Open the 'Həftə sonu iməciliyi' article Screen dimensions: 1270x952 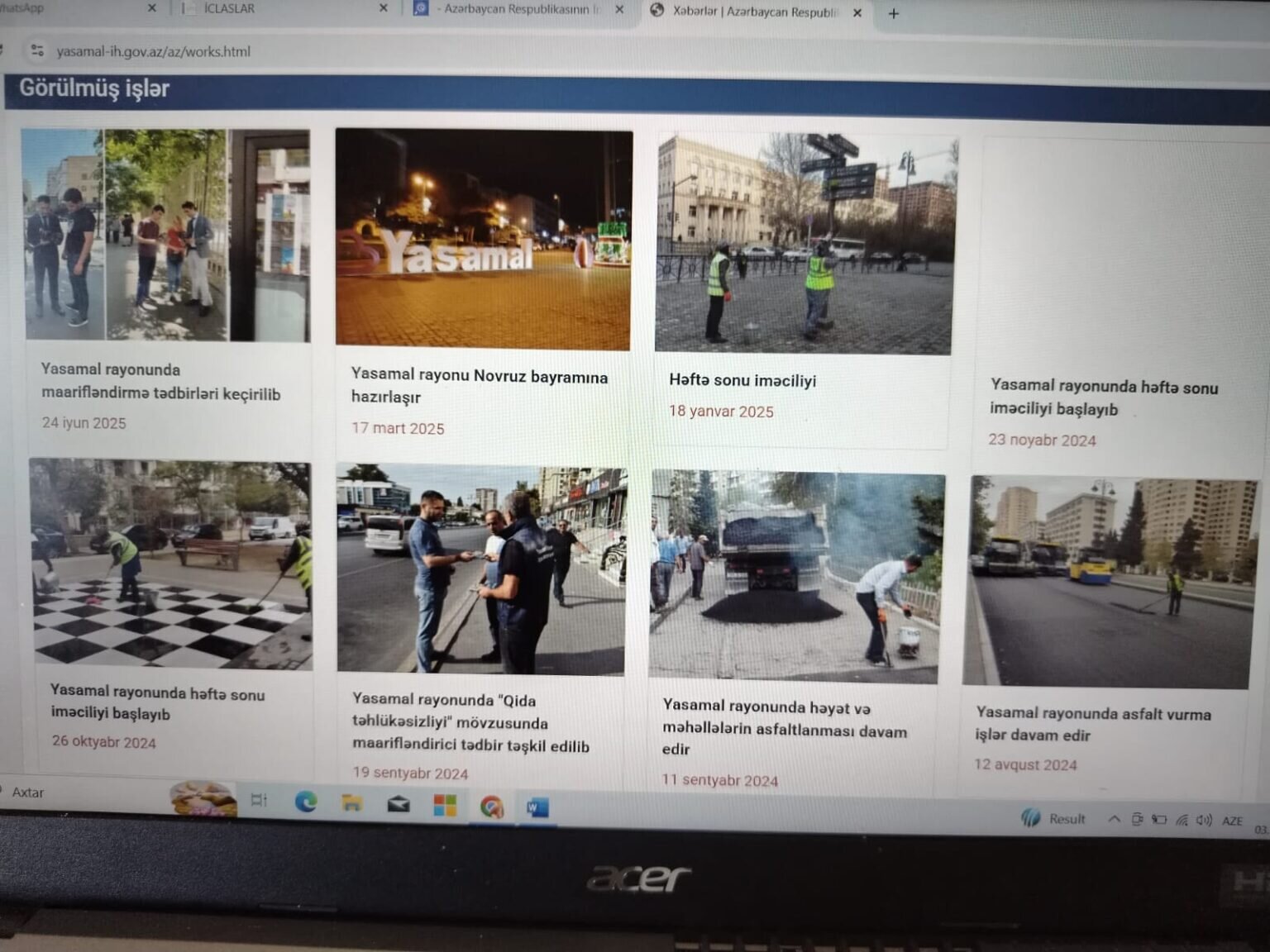click(742, 380)
